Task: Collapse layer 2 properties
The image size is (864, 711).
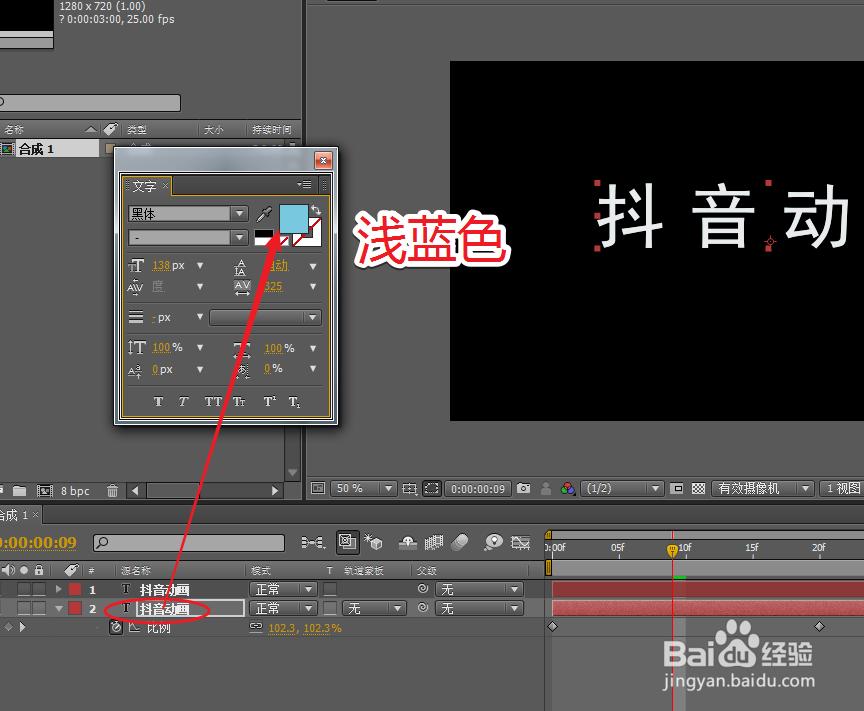Action: tap(58, 608)
